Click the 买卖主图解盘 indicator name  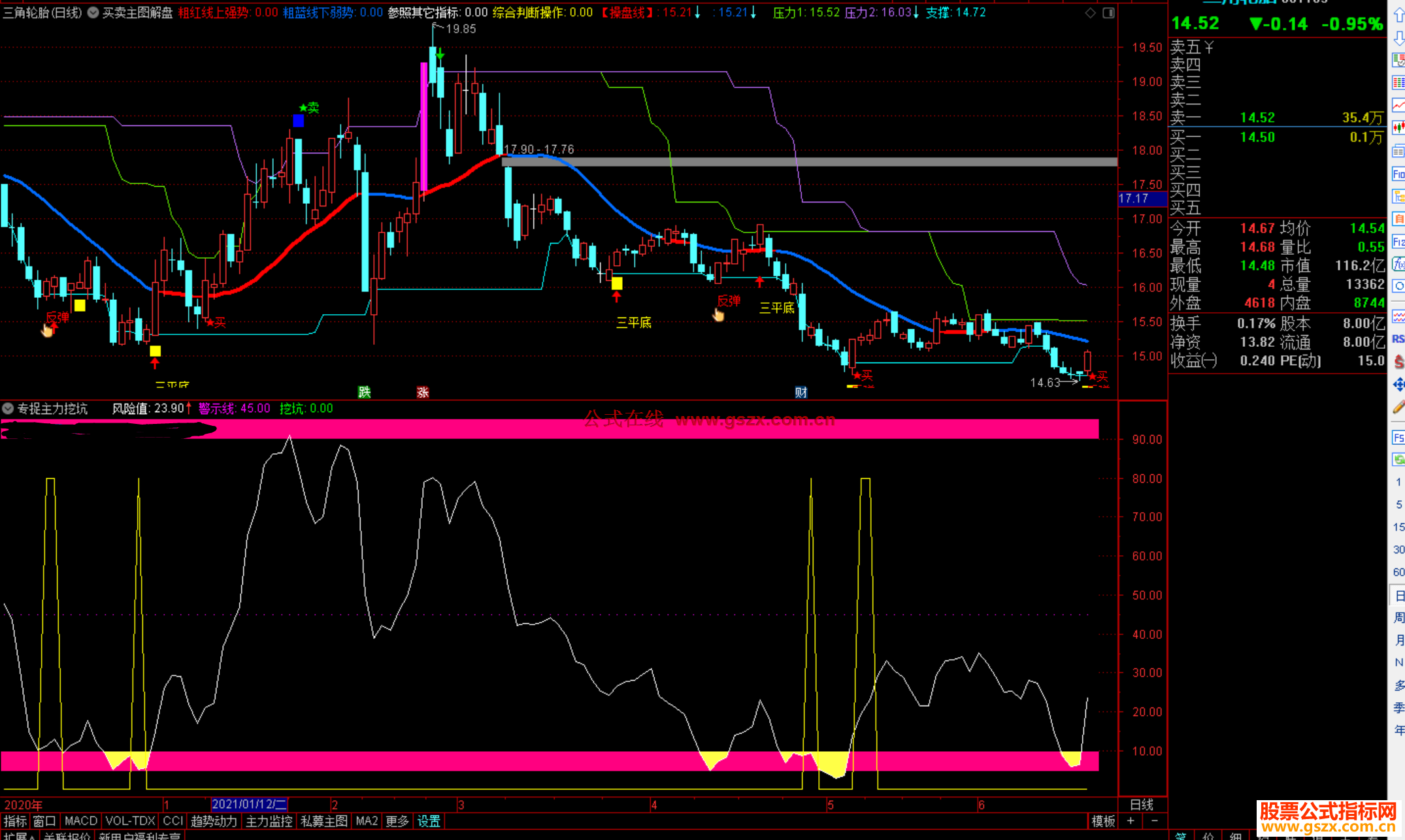pos(137,12)
